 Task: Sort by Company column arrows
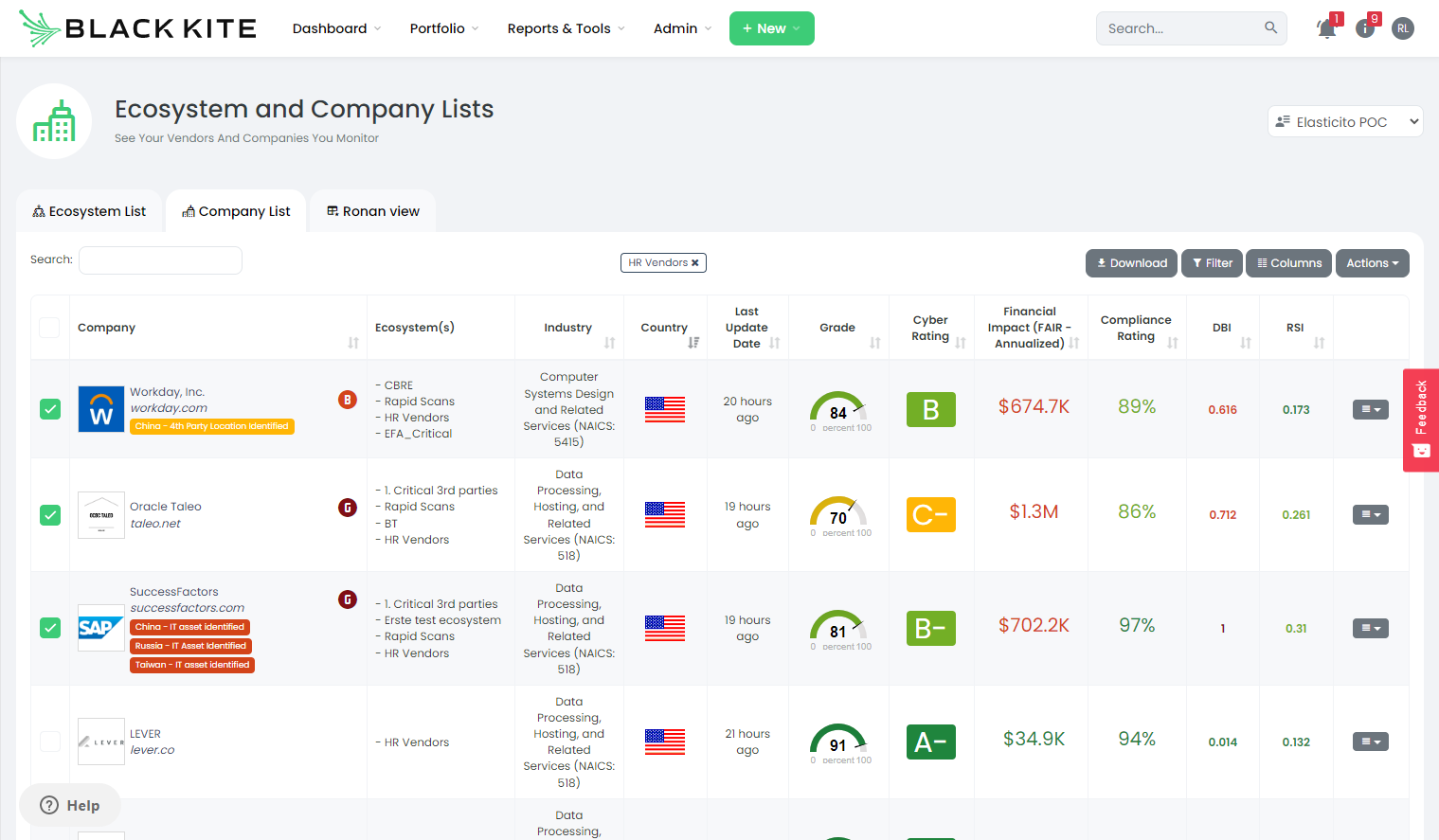[x=353, y=343]
